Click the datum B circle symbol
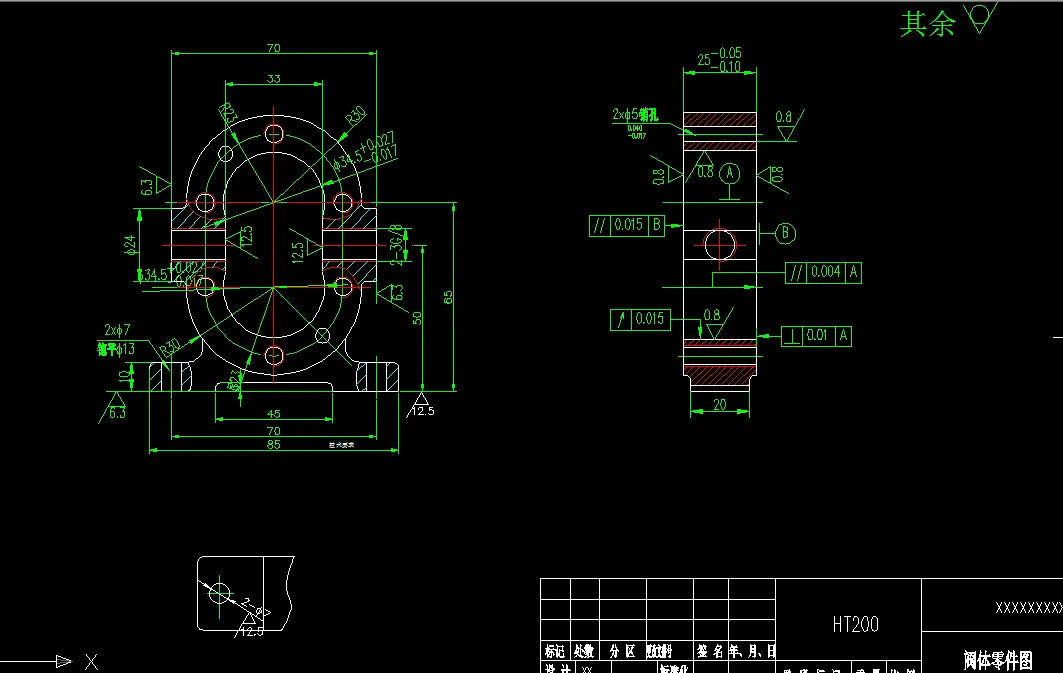Viewport: 1063px width, 673px height. (785, 233)
